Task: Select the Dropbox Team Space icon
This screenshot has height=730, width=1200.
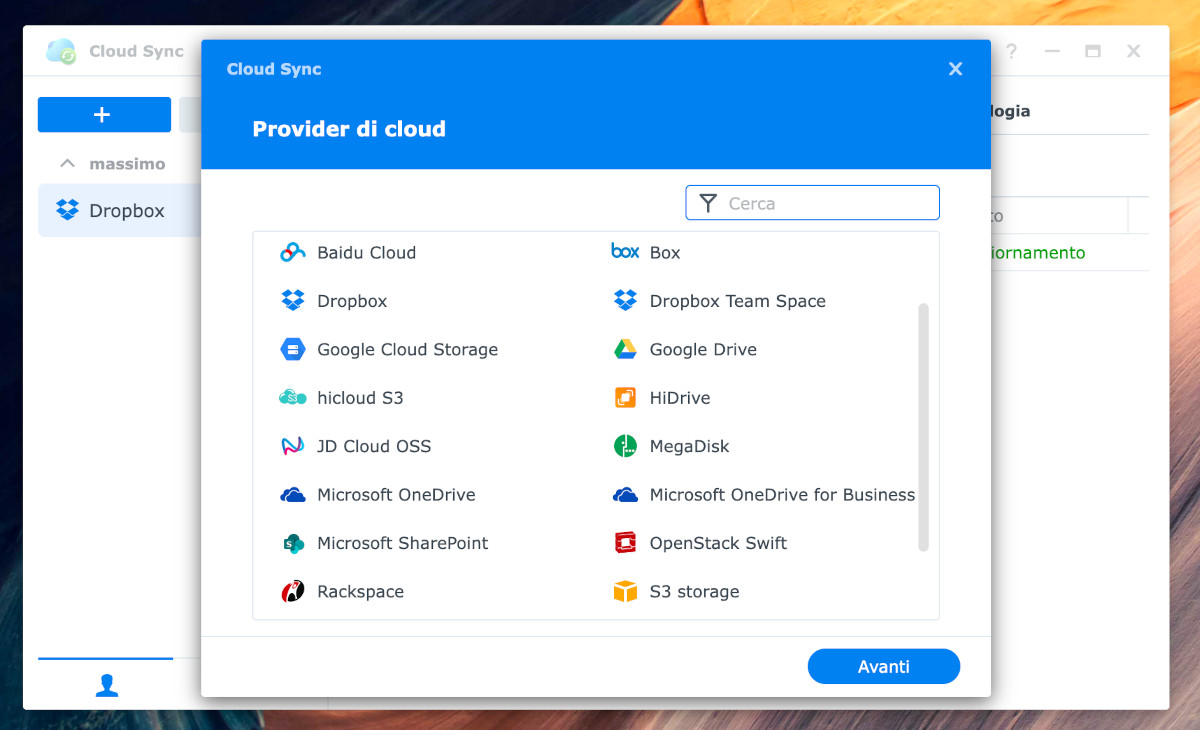Action: click(x=625, y=301)
